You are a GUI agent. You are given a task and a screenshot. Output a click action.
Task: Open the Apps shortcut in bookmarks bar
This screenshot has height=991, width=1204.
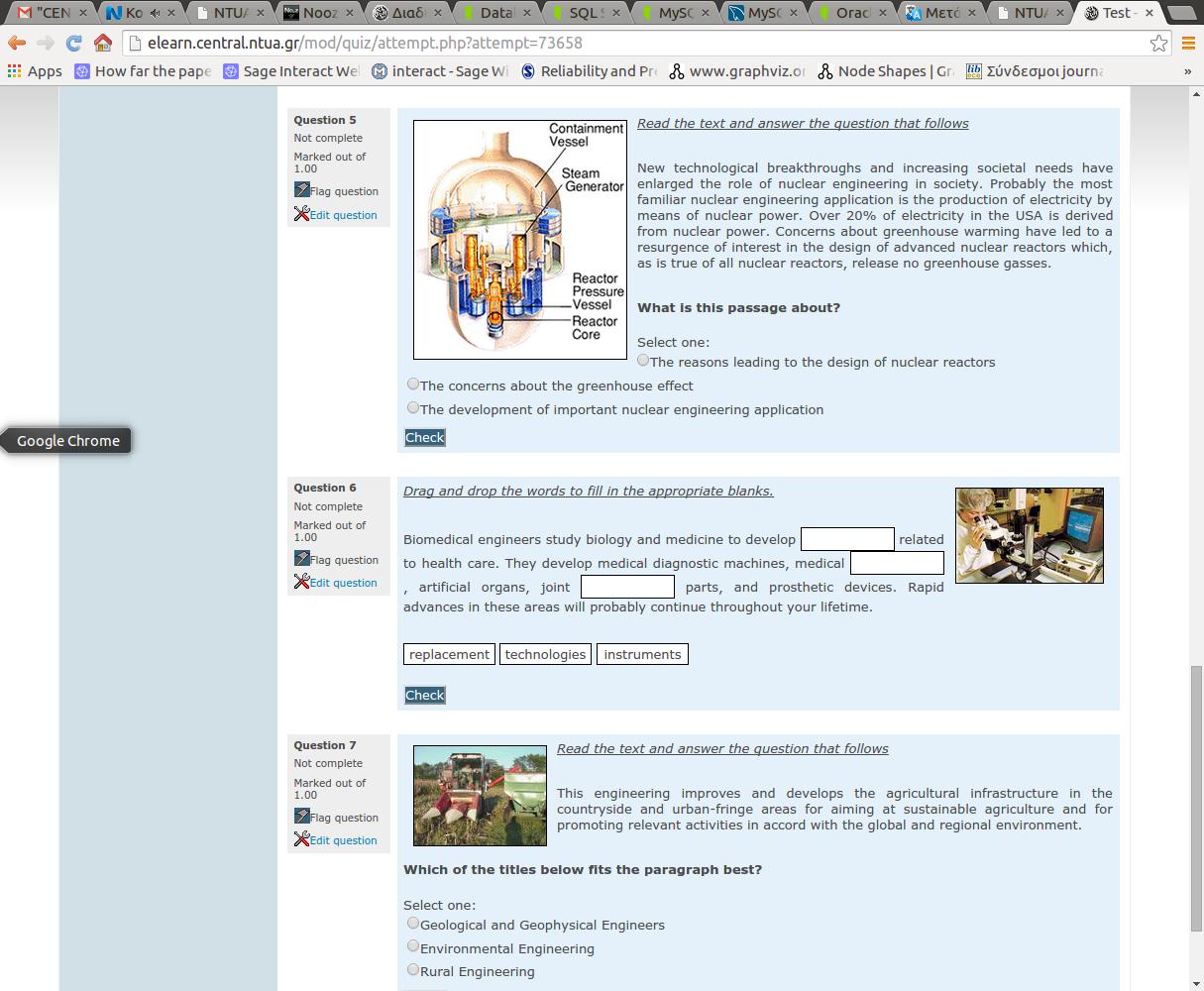pos(35,71)
